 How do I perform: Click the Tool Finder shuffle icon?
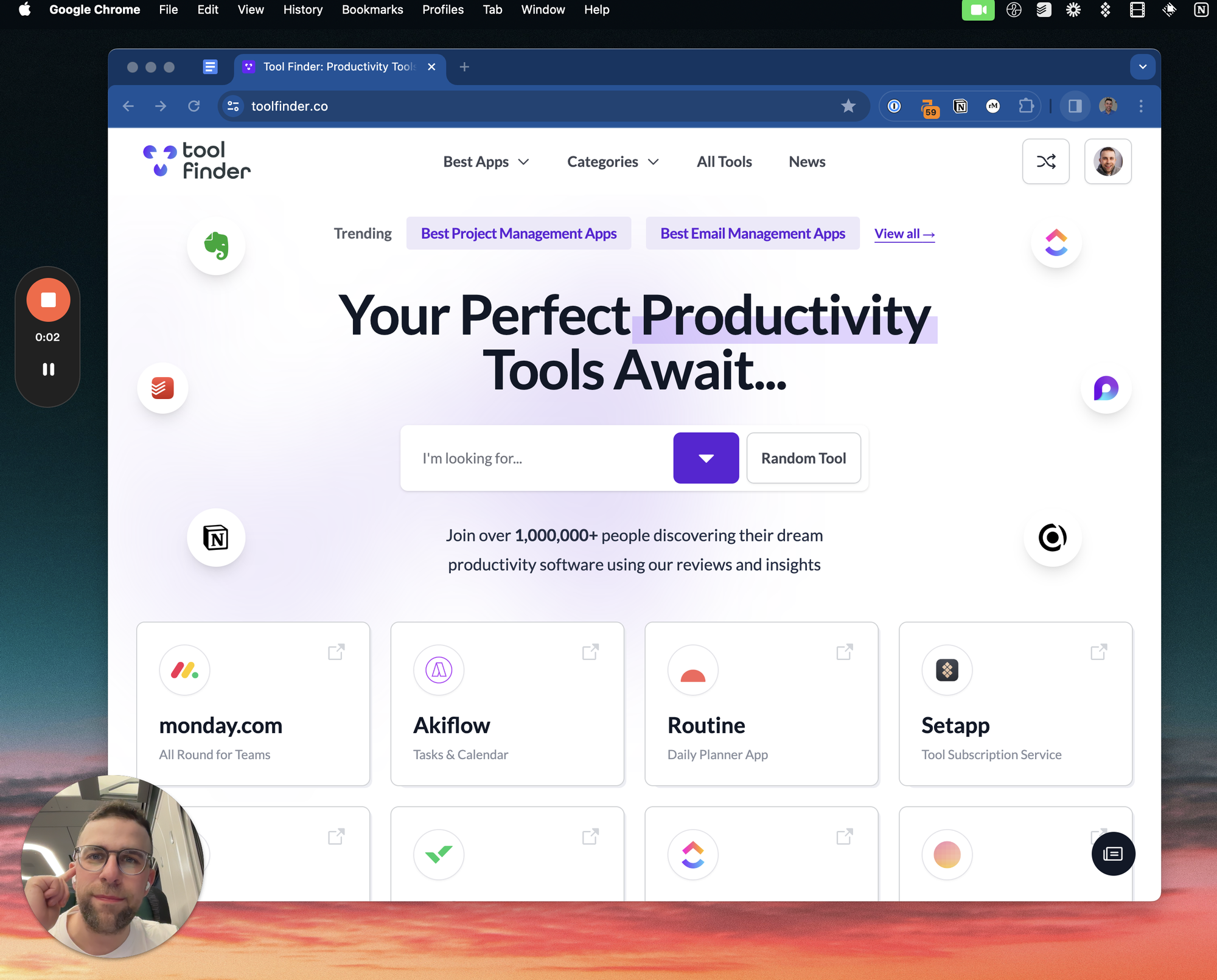(x=1046, y=161)
